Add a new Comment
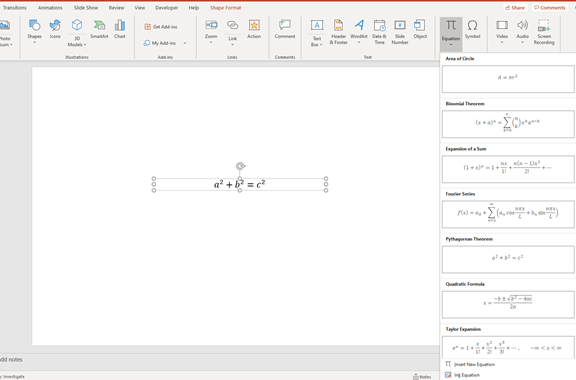Screen dimensions: 576x380 285,29
